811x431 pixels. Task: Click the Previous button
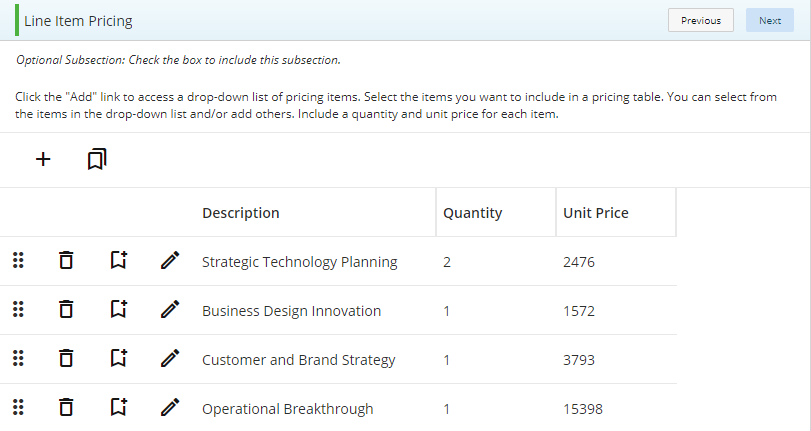(x=701, y=20)
